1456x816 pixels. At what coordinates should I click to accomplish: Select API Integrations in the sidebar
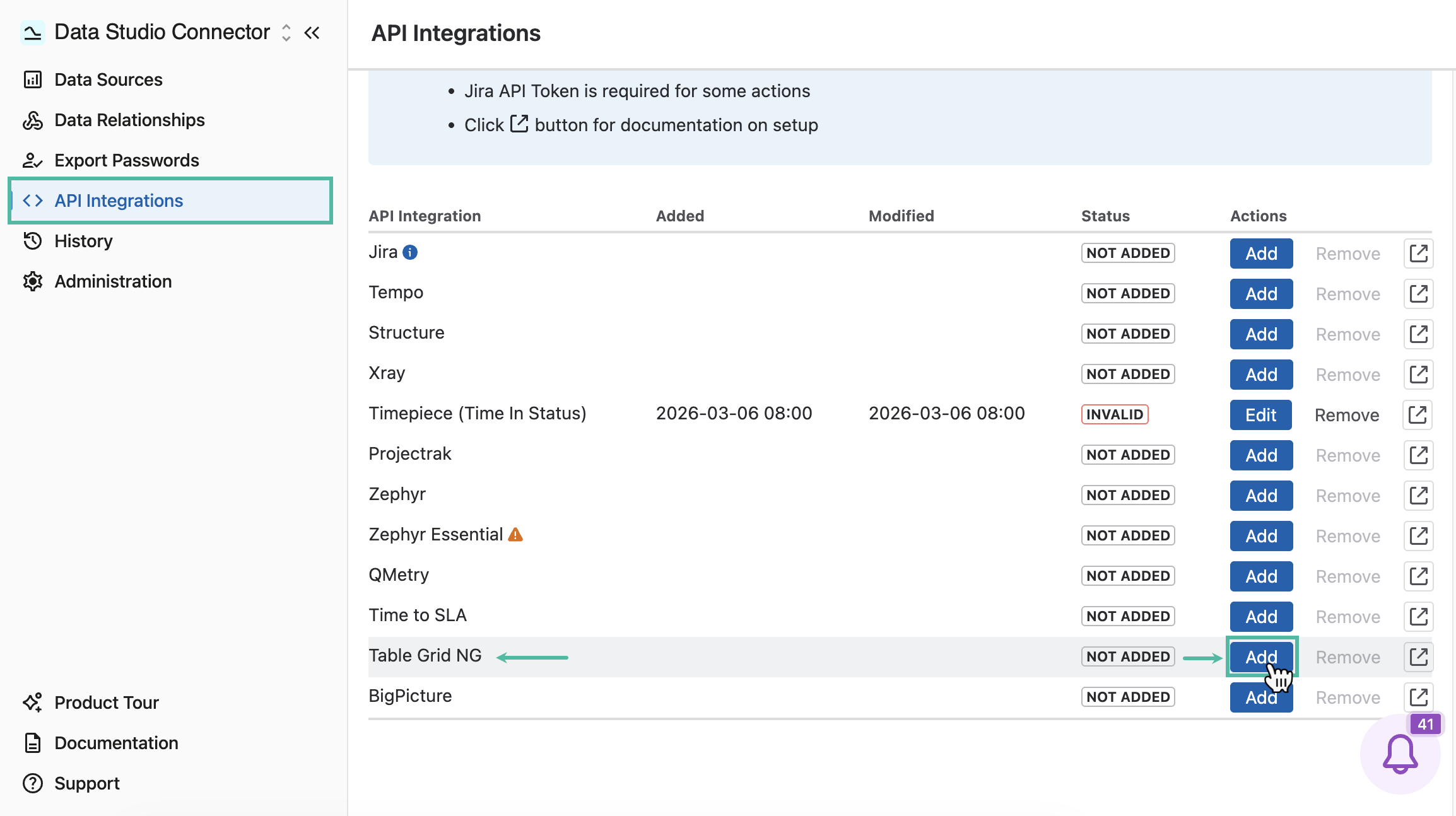pyautogui.click(x=170, y=201)
